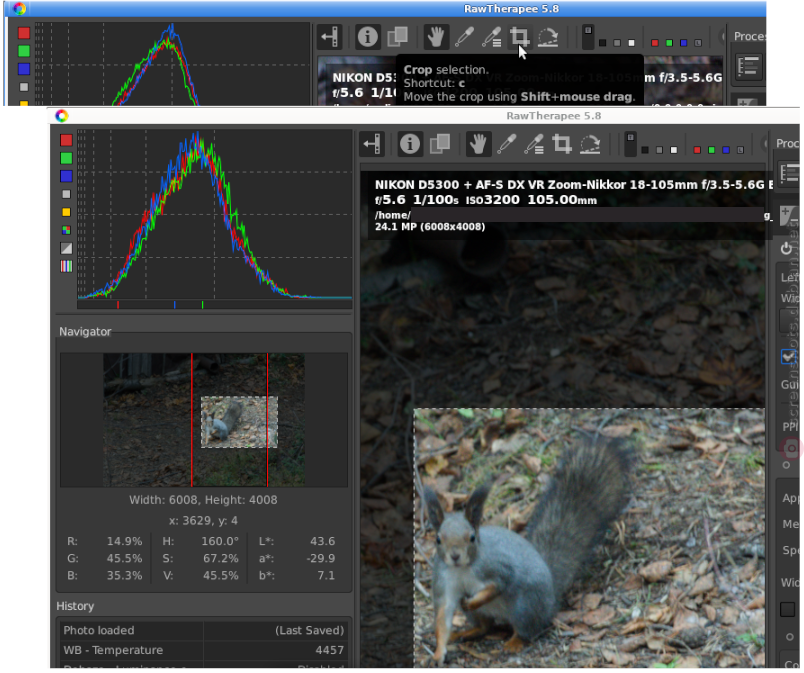Select lockable color picker in front window
The height and width of the screenshot is (673, 804).
534,144
